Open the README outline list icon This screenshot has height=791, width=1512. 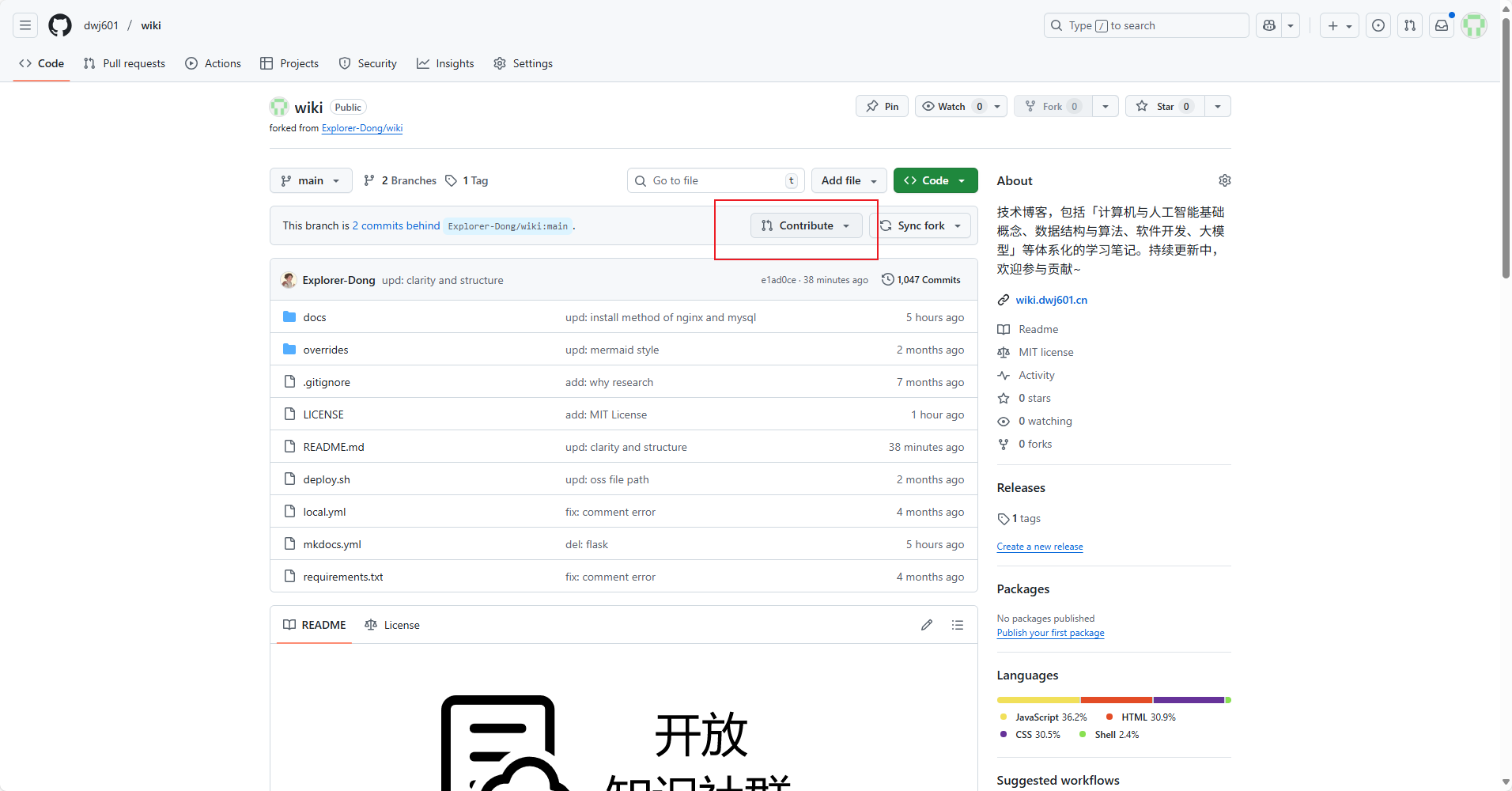click(958, 625)
